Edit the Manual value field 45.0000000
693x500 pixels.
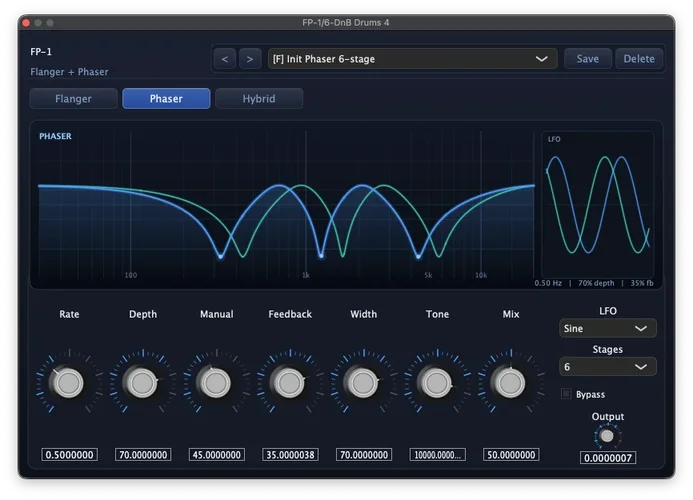click(217, 455)
